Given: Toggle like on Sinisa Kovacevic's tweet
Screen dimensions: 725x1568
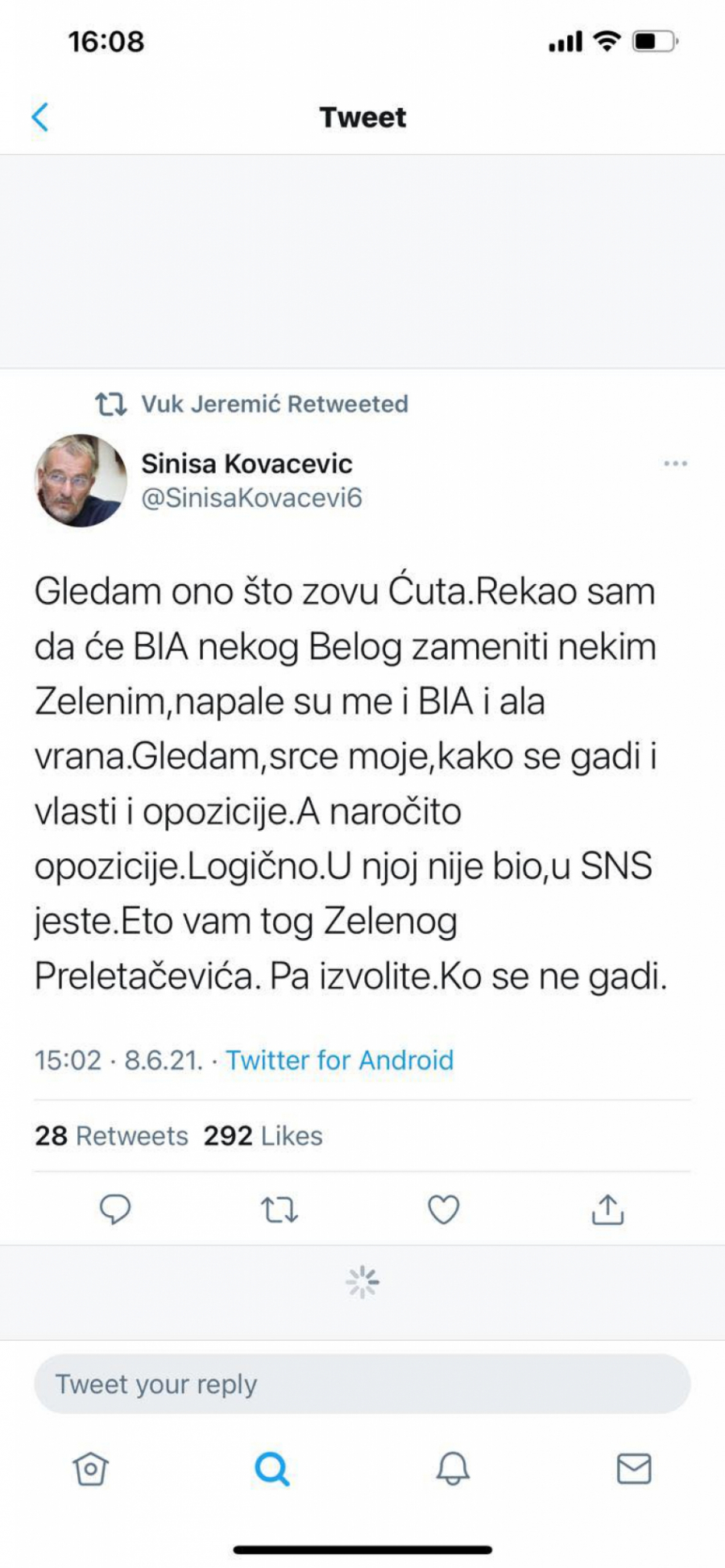Looking at the screenshot, I should coord(442,1208).
